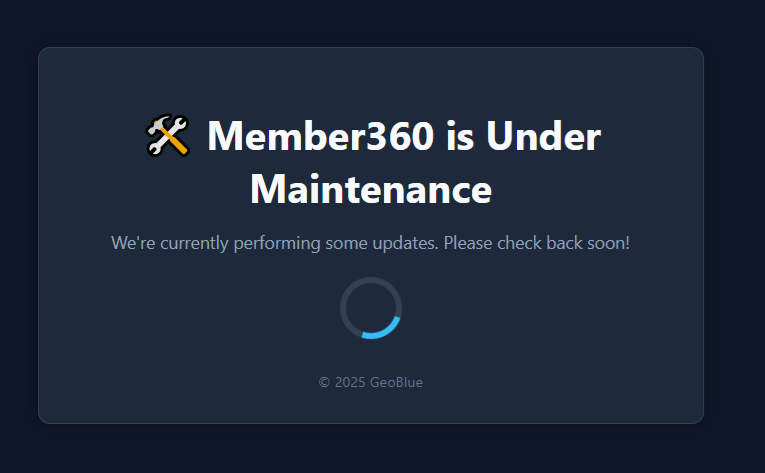Click the circular loading spinner
The image size is (765, 473).
click(x=371, y=308)
